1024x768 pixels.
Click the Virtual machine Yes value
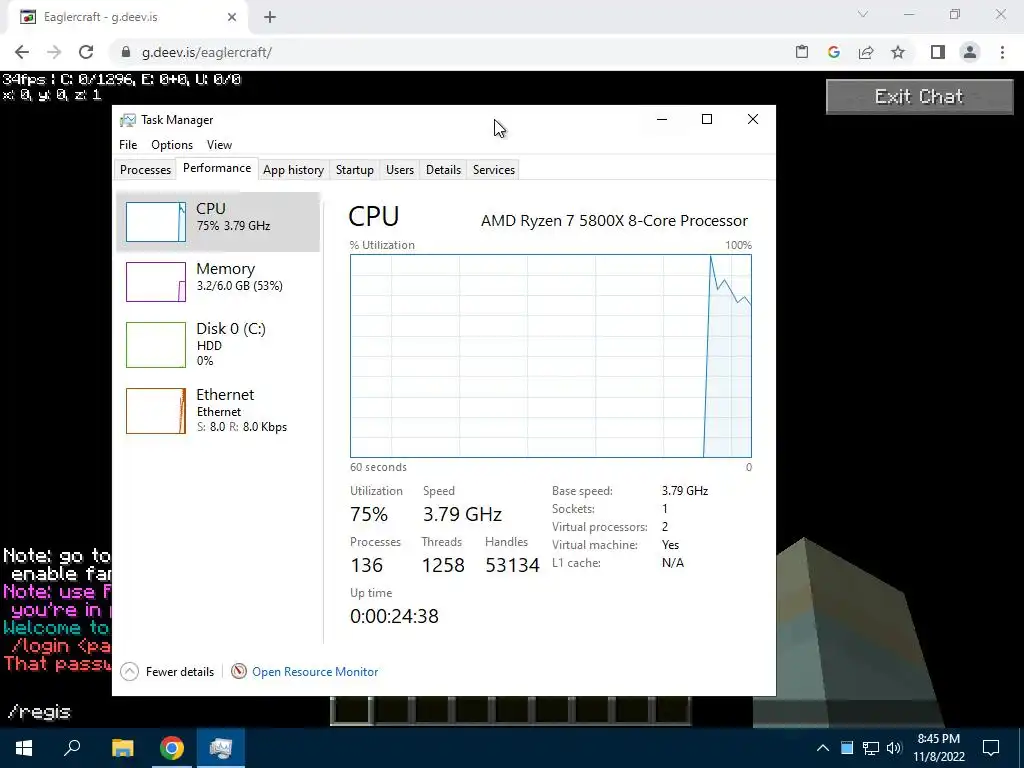click(670, 545)
